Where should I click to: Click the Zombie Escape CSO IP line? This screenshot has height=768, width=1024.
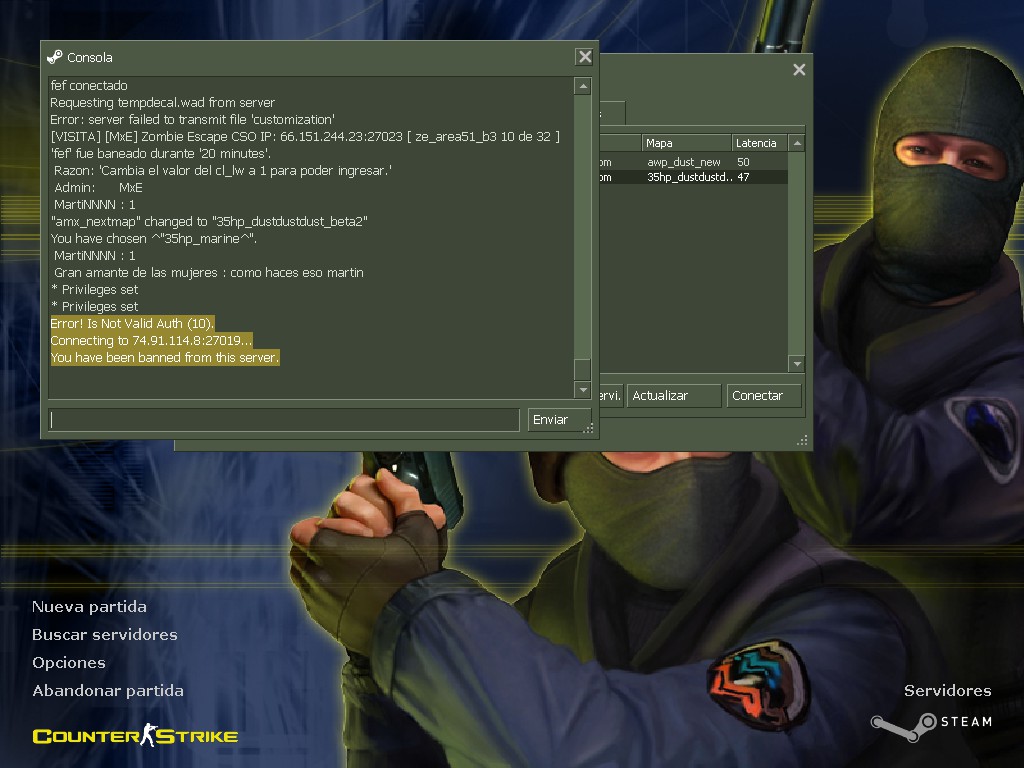tap(305, 136)
